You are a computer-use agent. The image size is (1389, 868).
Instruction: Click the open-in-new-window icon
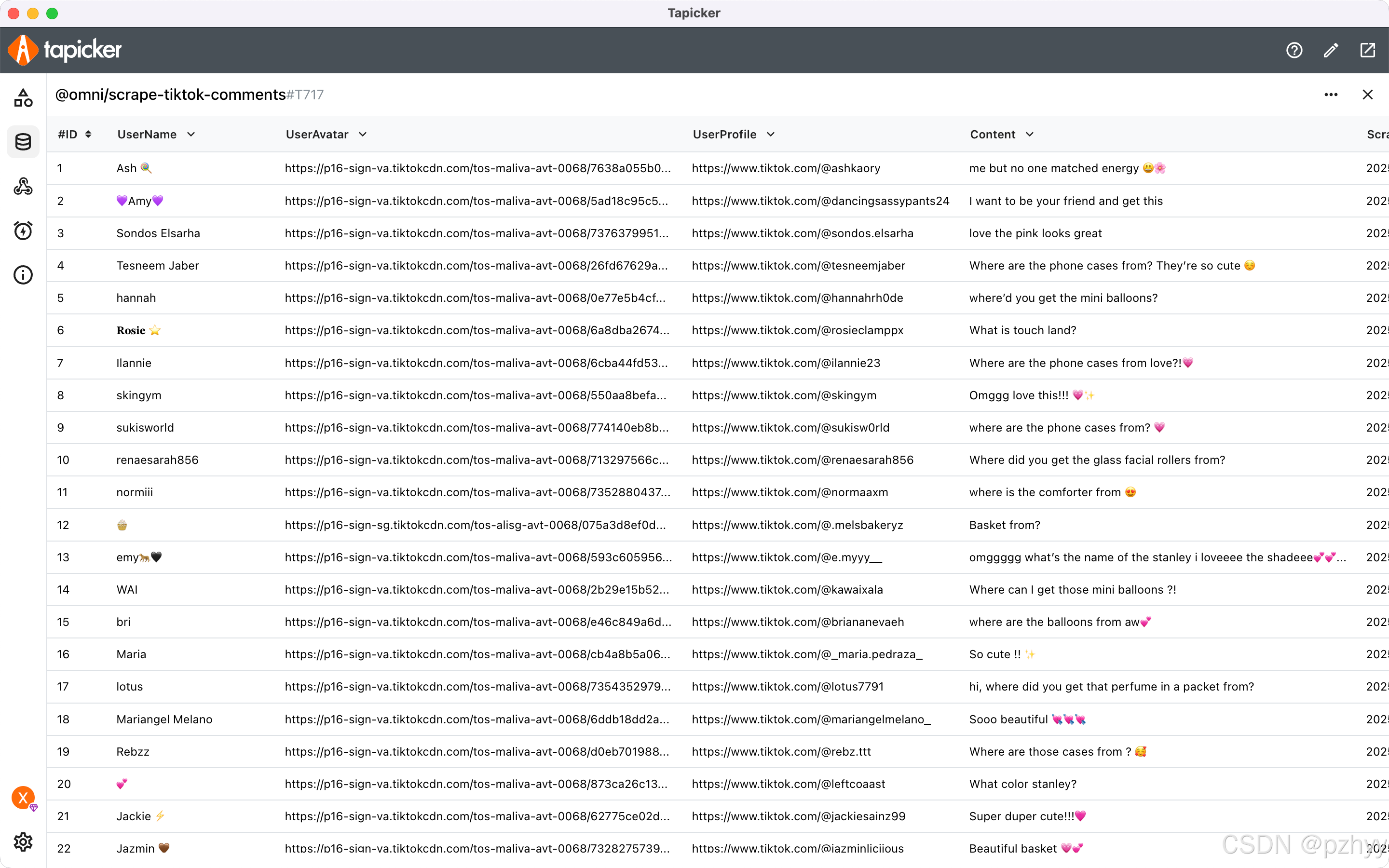click(x=1367, y=51)
